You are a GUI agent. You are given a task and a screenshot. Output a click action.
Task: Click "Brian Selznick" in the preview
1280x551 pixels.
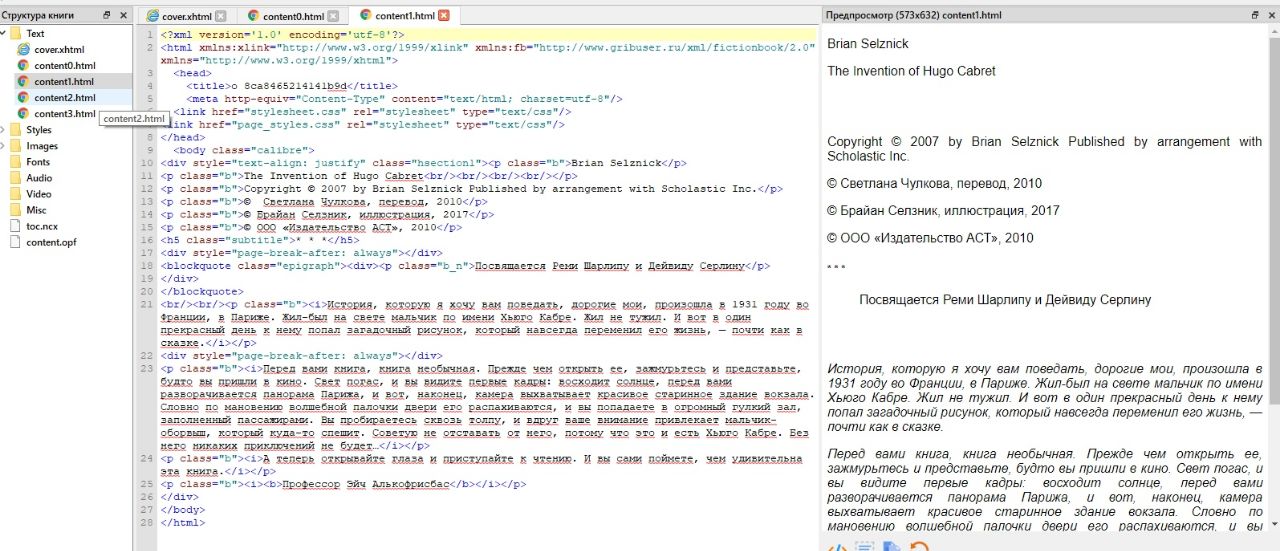click(868, 44)
